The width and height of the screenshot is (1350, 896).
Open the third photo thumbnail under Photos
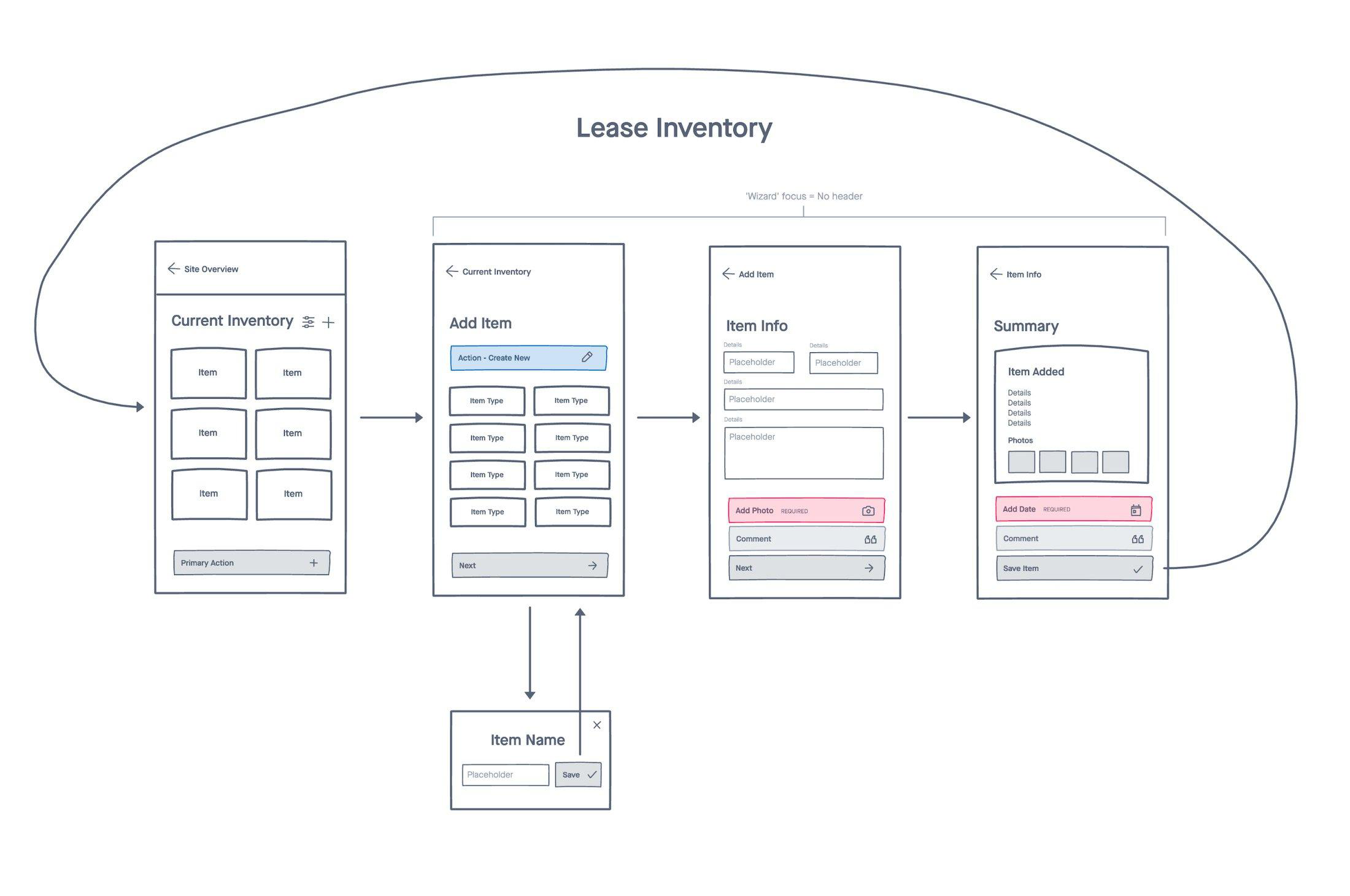pyautogui.click(x=1084, y=462)
